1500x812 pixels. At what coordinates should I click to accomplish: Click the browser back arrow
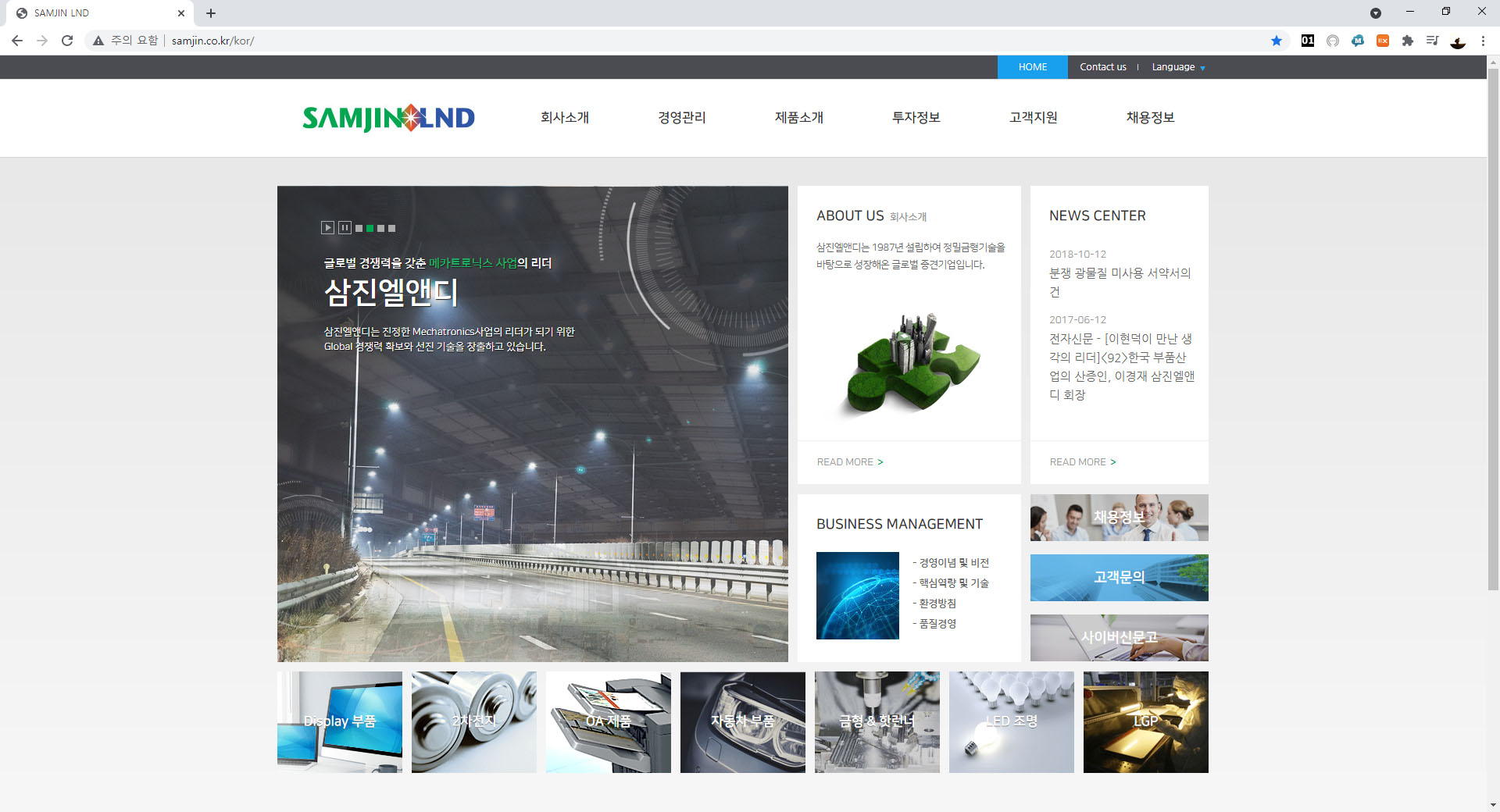tap(17, 41)
